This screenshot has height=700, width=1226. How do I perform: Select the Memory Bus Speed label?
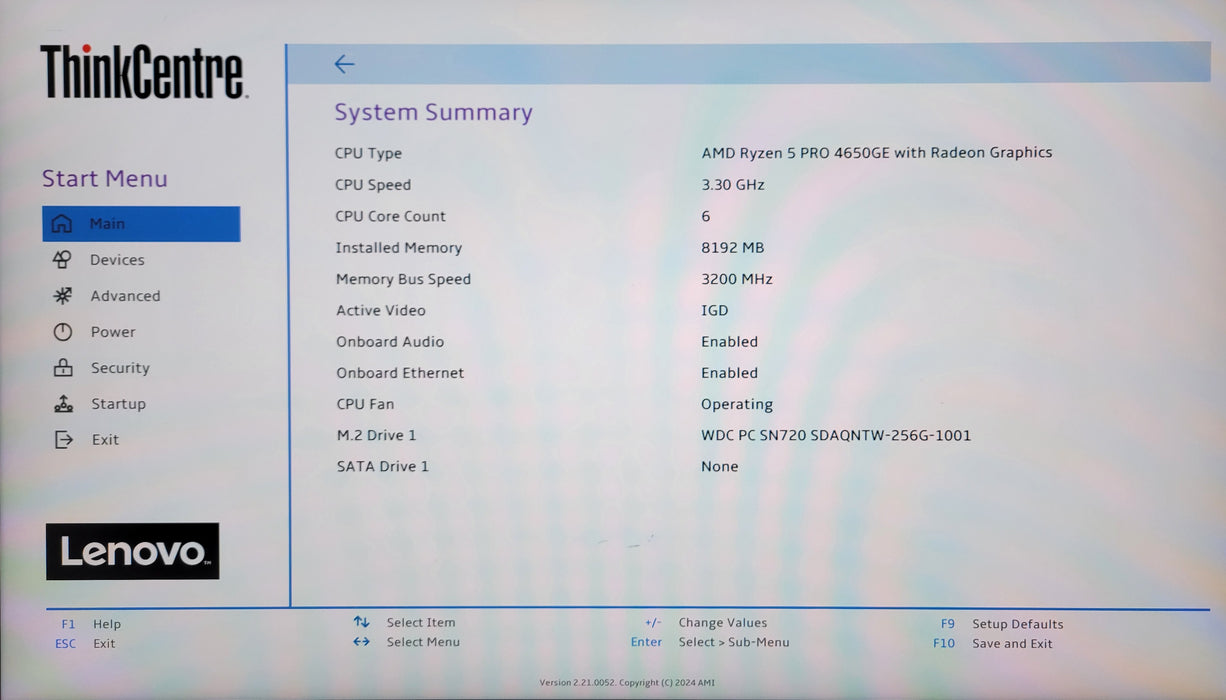[x=403, y=279]
